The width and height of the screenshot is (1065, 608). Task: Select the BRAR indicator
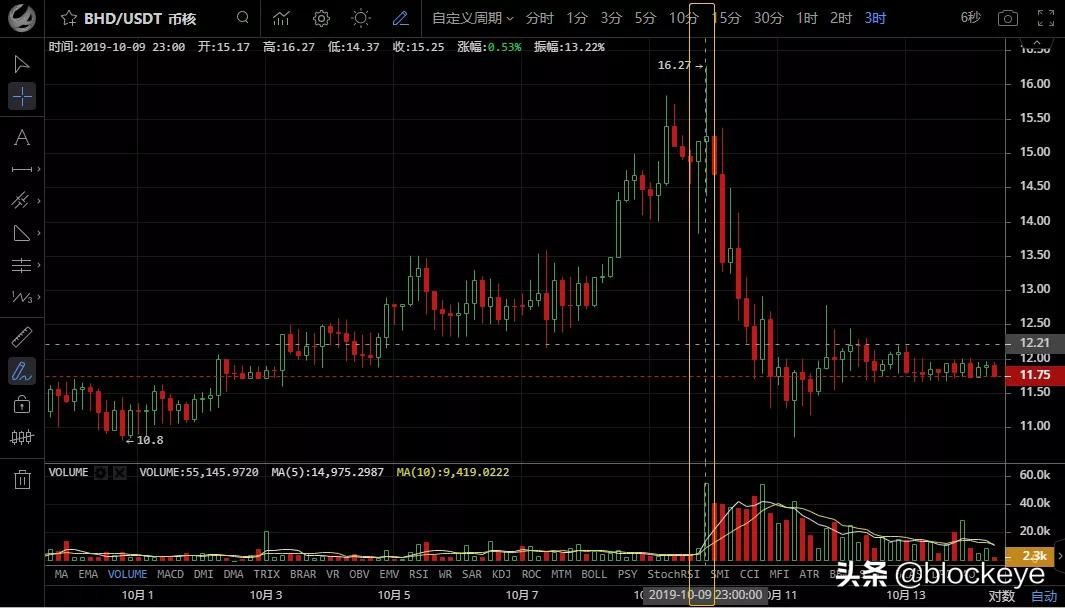coord(303,574)
